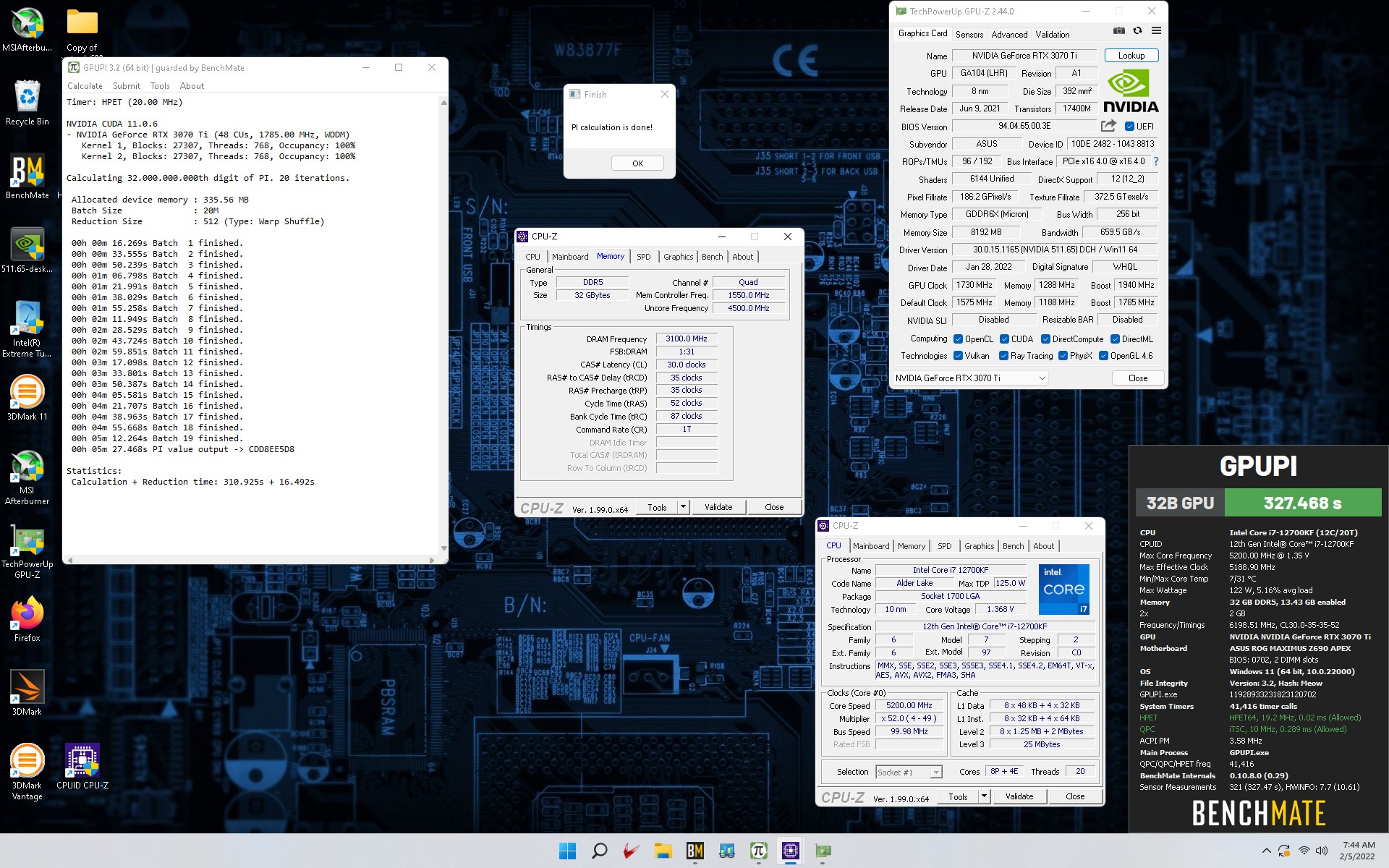Open the 511.65 NVIDIA driver installer icon
1389x868 pixels.
(27, 250)
